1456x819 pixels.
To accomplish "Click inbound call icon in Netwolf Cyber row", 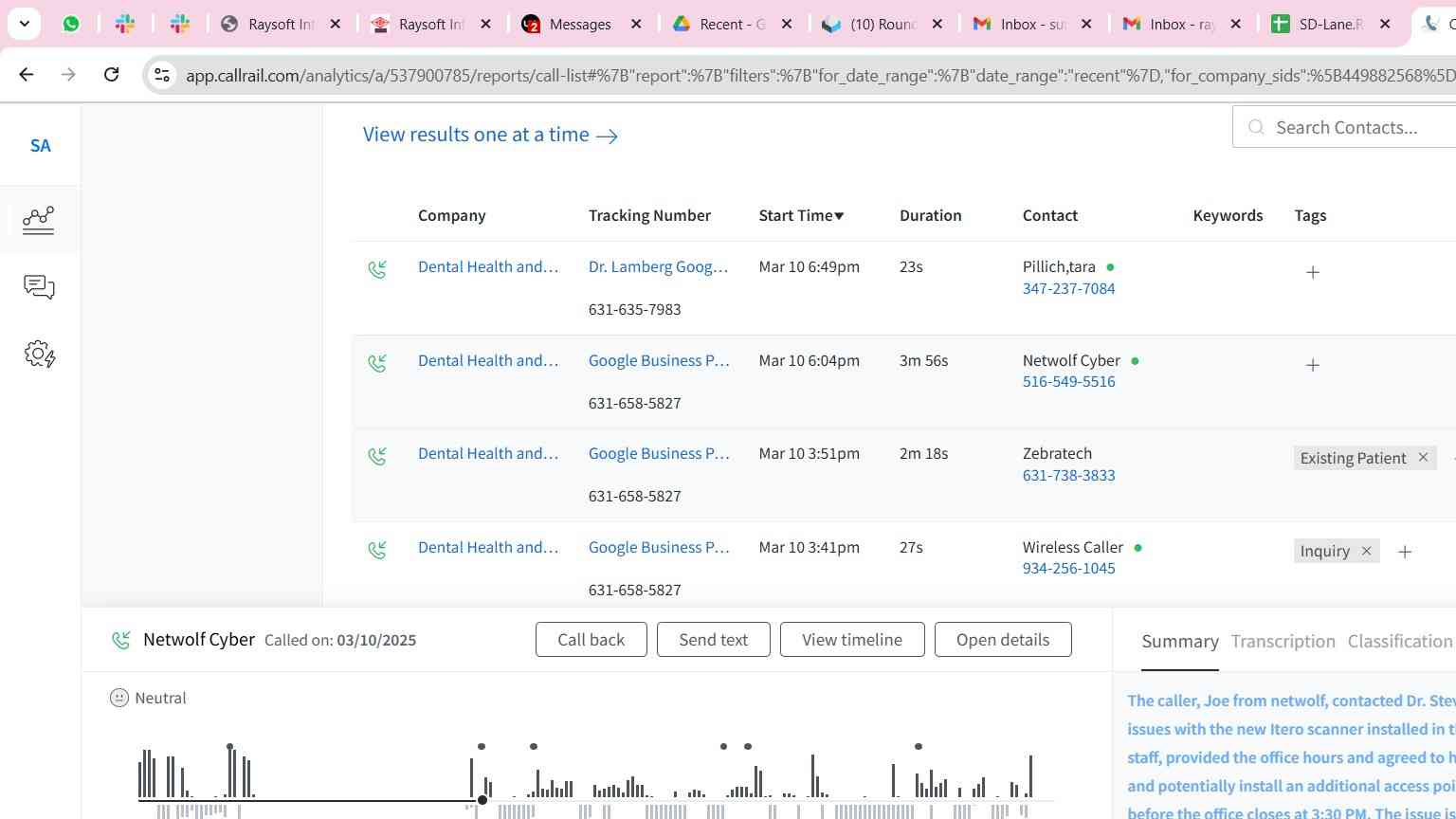I will 377,363.
